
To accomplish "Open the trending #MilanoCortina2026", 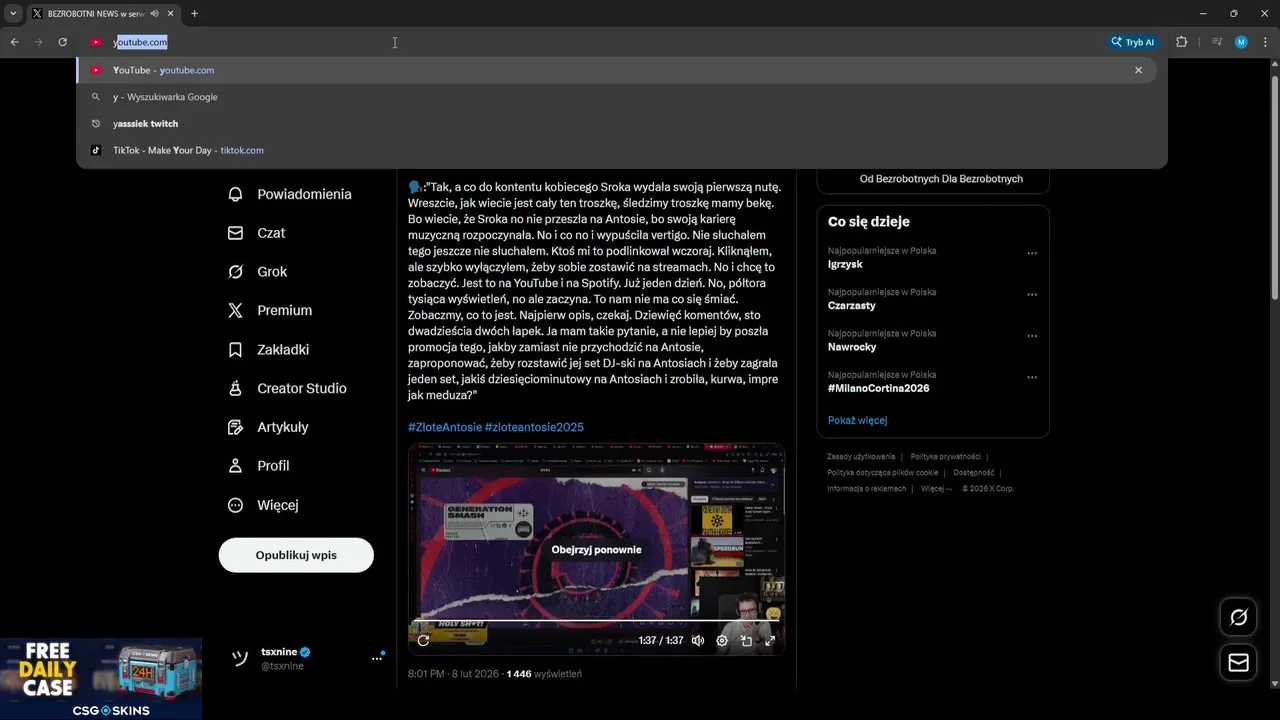I will 878,388.
